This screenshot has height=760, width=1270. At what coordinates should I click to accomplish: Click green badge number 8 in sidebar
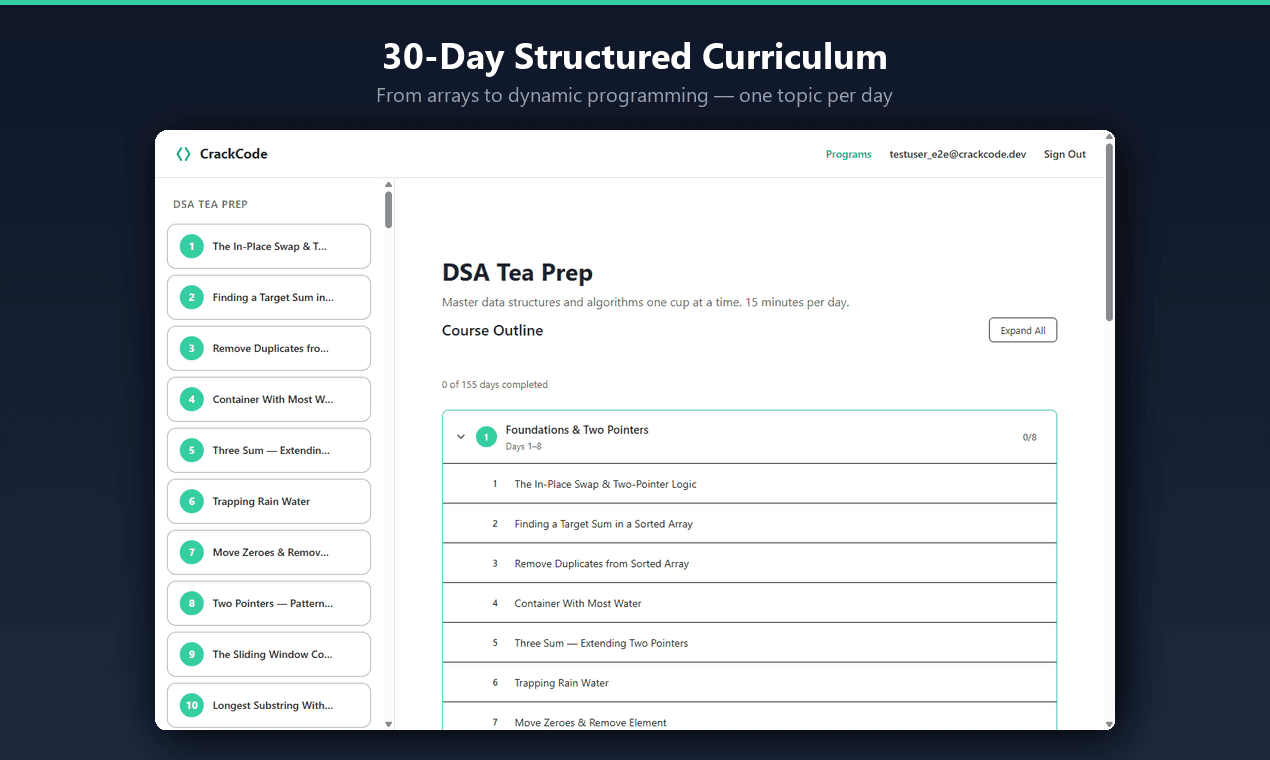coord(192,603)
